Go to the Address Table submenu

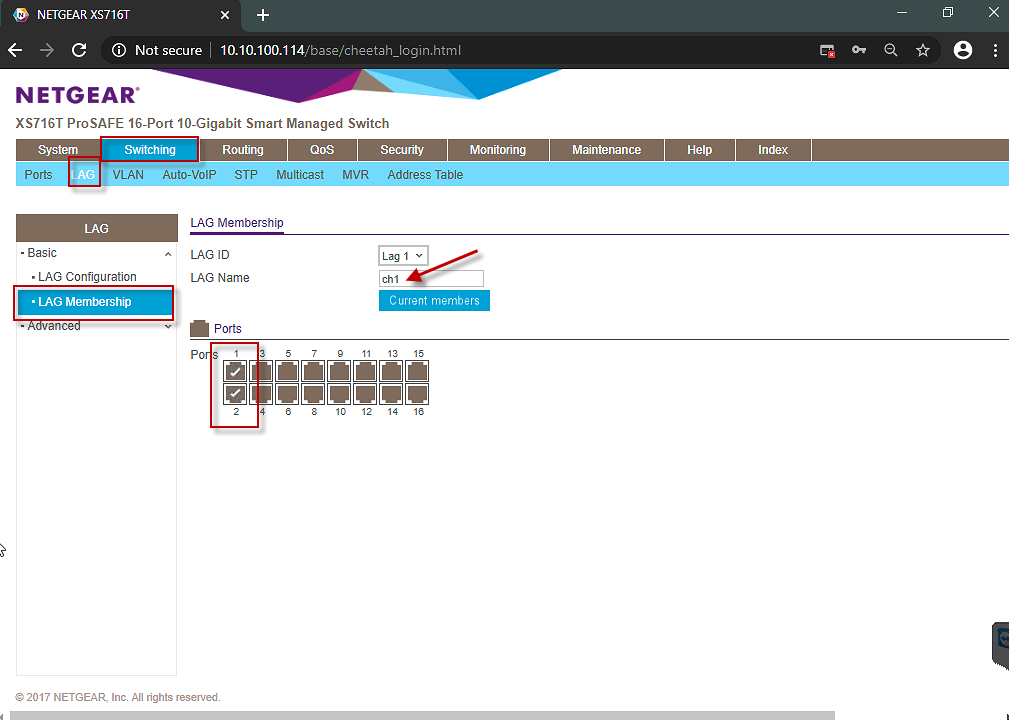click(x=425, y=175)
